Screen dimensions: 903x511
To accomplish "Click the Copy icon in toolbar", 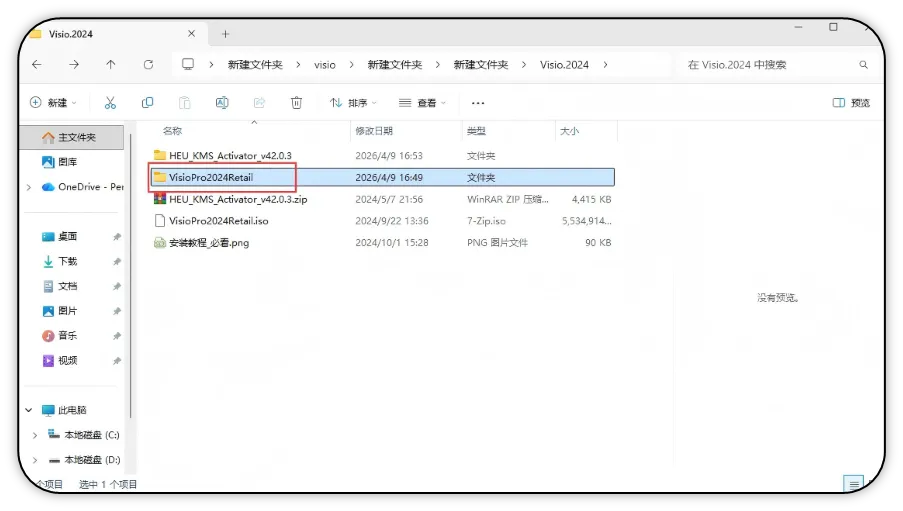I will (147, 103).
